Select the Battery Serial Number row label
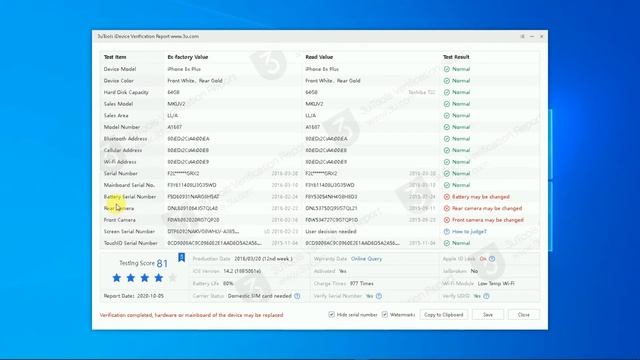Screen dimensions: 640x360 click(130, 197)
